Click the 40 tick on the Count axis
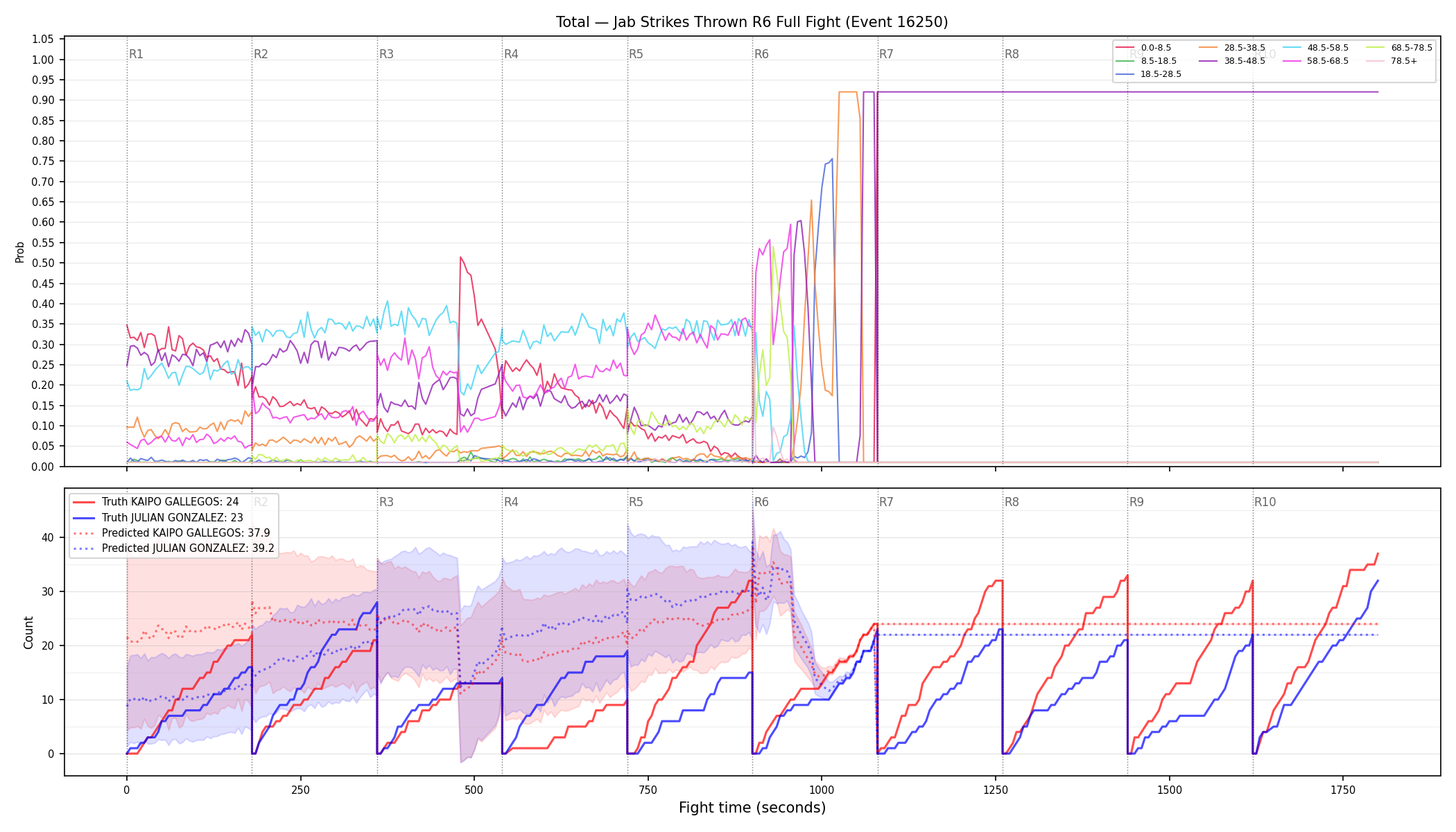Image resolution: width=1456 pixels, height=832 pixels. point(48,537)
